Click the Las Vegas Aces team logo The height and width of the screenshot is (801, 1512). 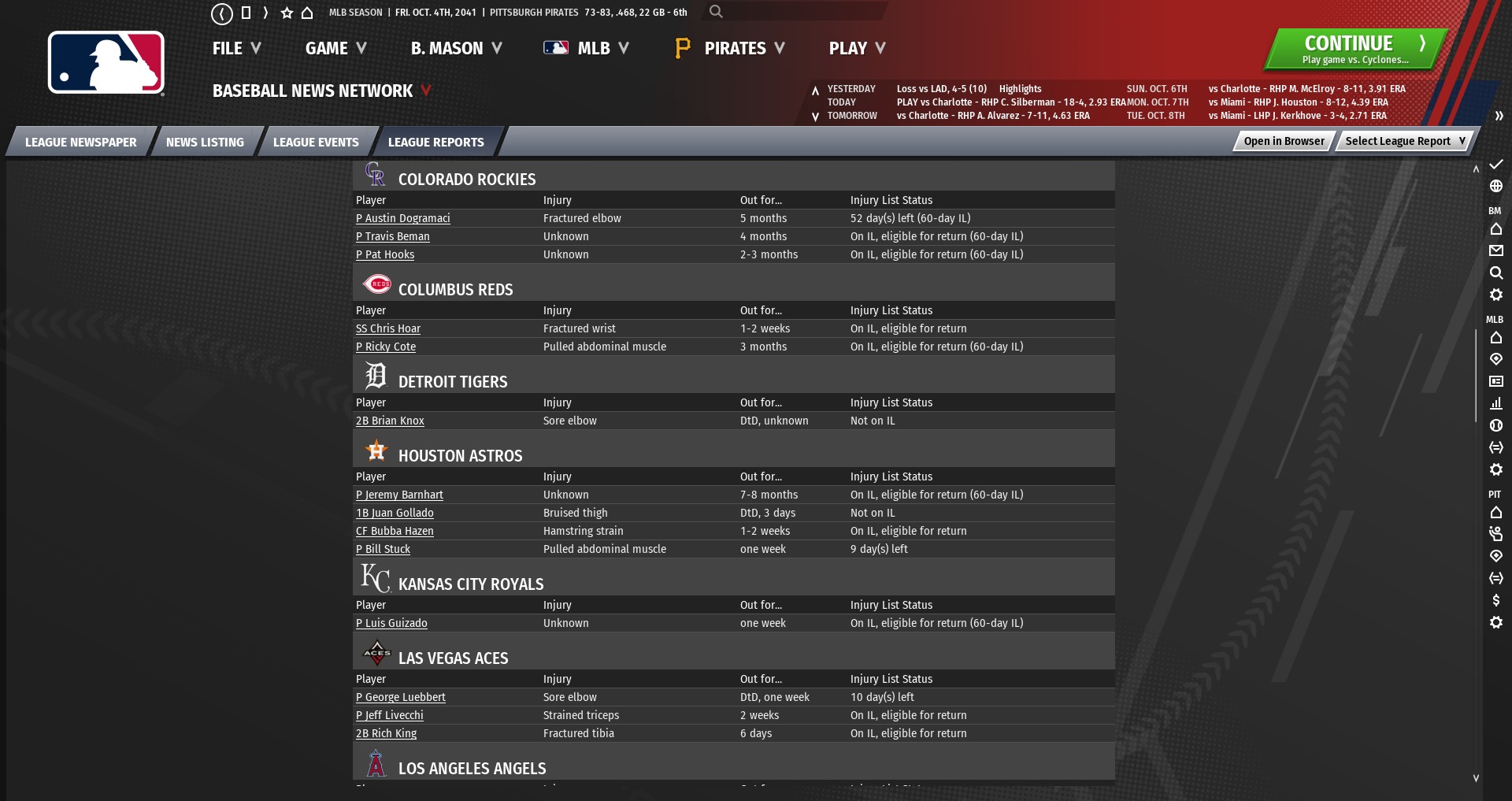point(376,653)
